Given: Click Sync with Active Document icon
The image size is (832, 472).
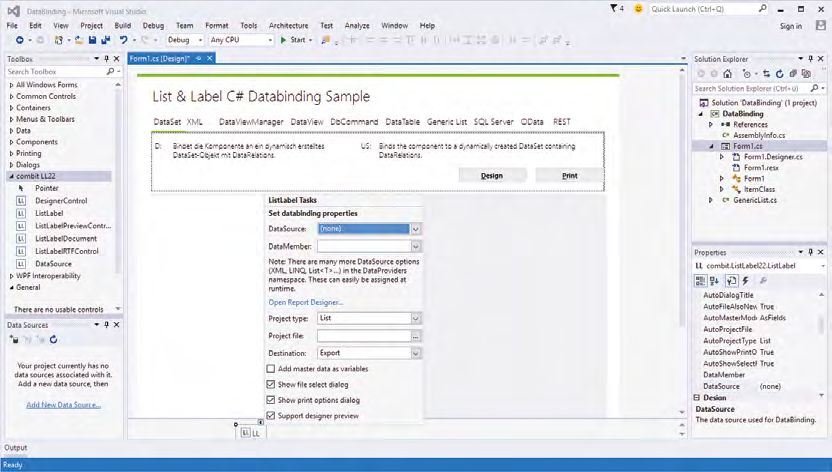Looking at the screenshot, I should click(x=766, y=74).
